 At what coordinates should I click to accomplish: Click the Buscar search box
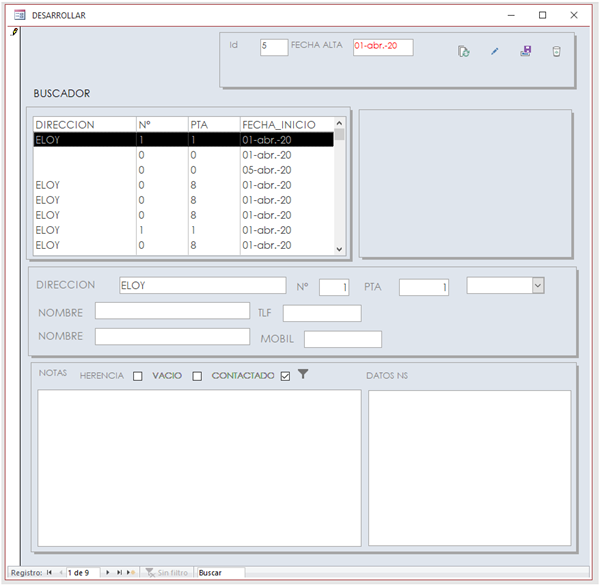(x=220, y=573)
